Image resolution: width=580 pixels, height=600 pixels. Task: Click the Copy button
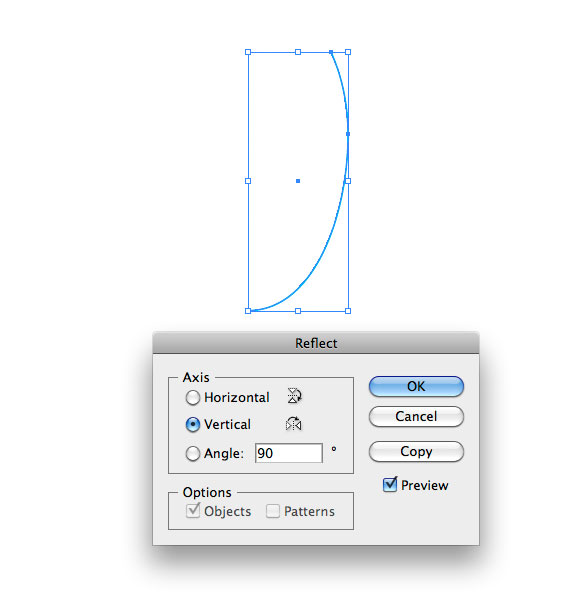click(416, 452)
